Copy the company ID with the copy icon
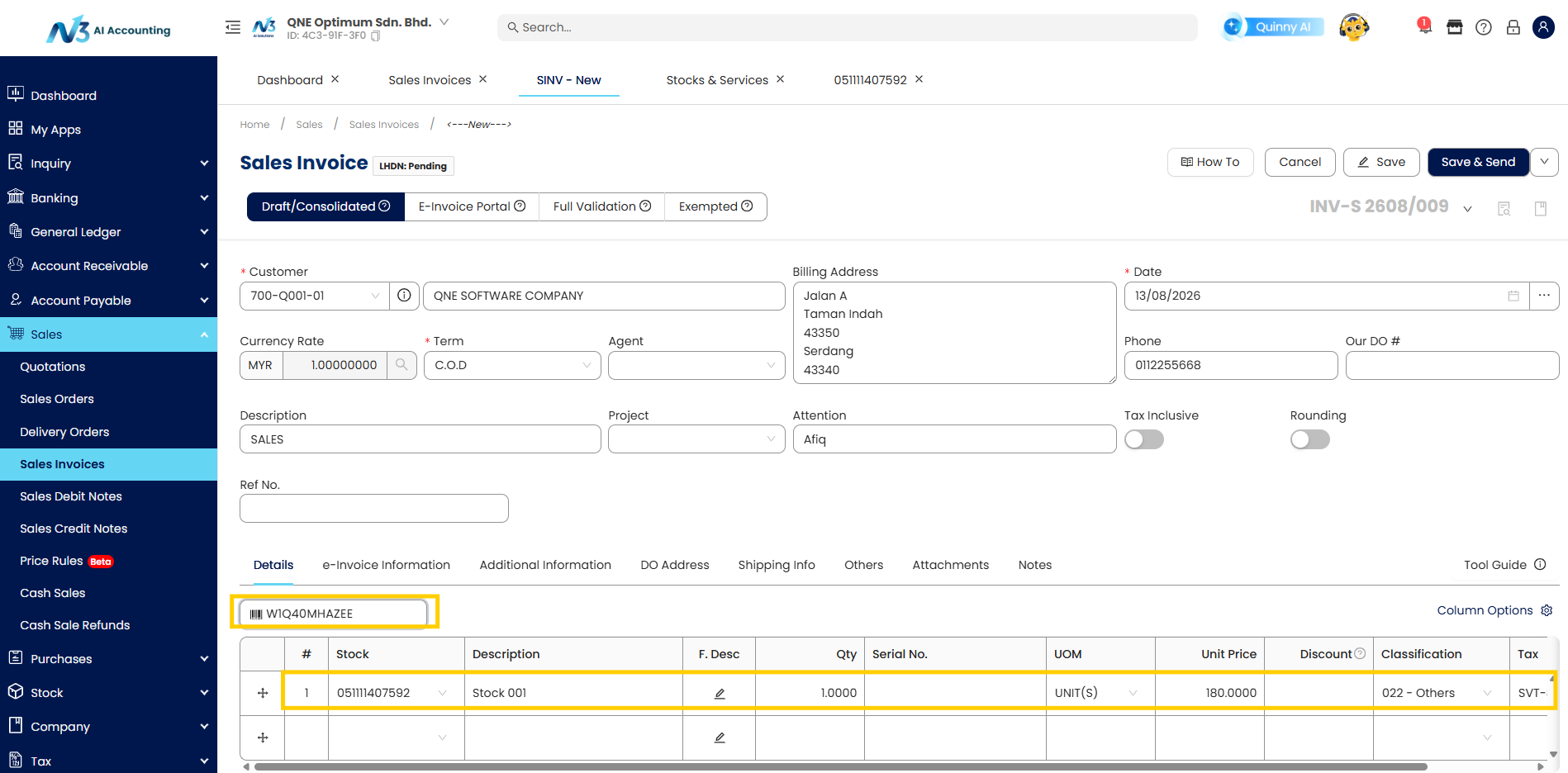The height and width of the screenshot is (773, 1568). tap(376, 36)
